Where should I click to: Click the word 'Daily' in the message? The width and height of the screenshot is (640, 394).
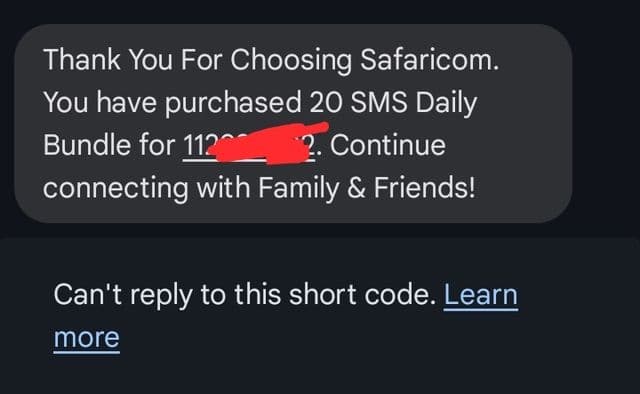446,103
